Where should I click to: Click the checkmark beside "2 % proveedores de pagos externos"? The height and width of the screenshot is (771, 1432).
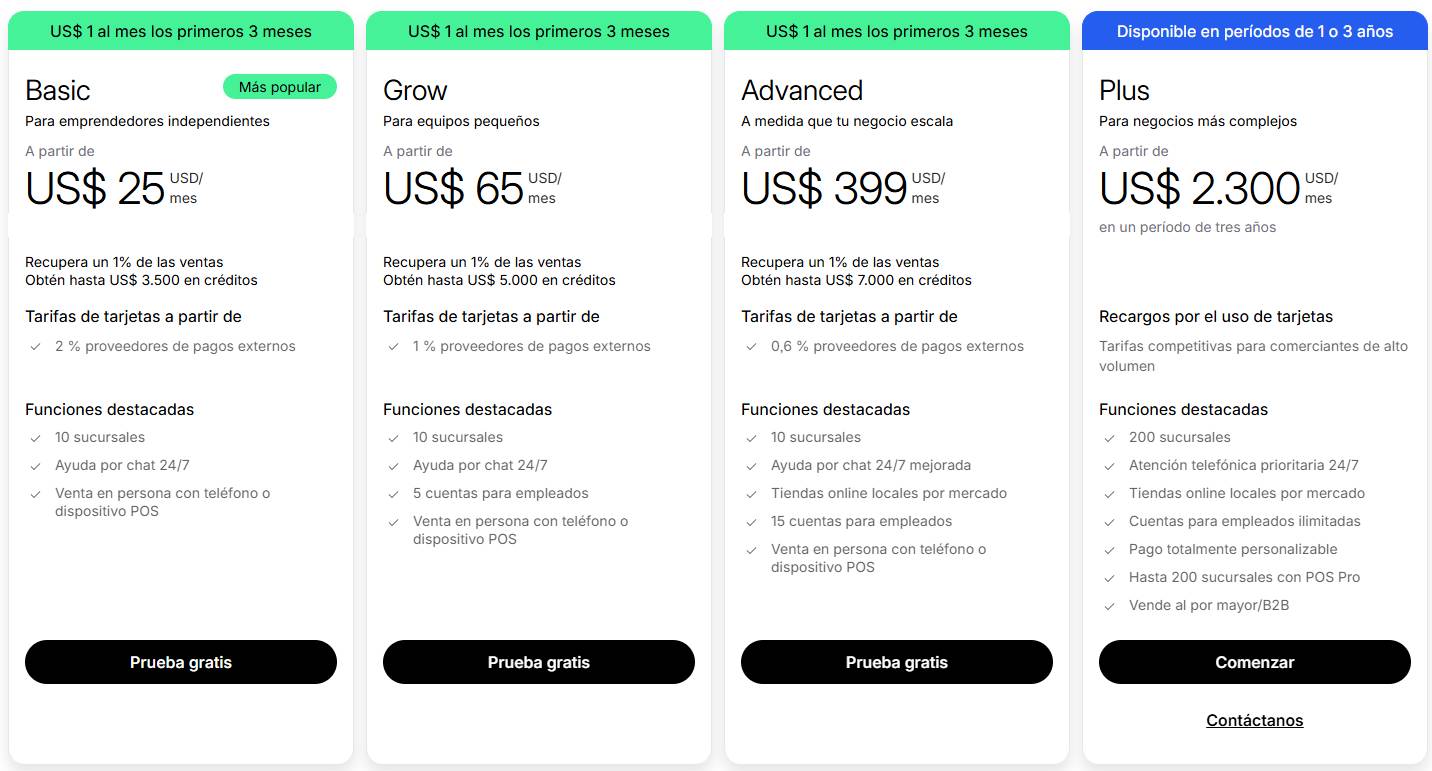pyautogui.click(x=35, y=346)
